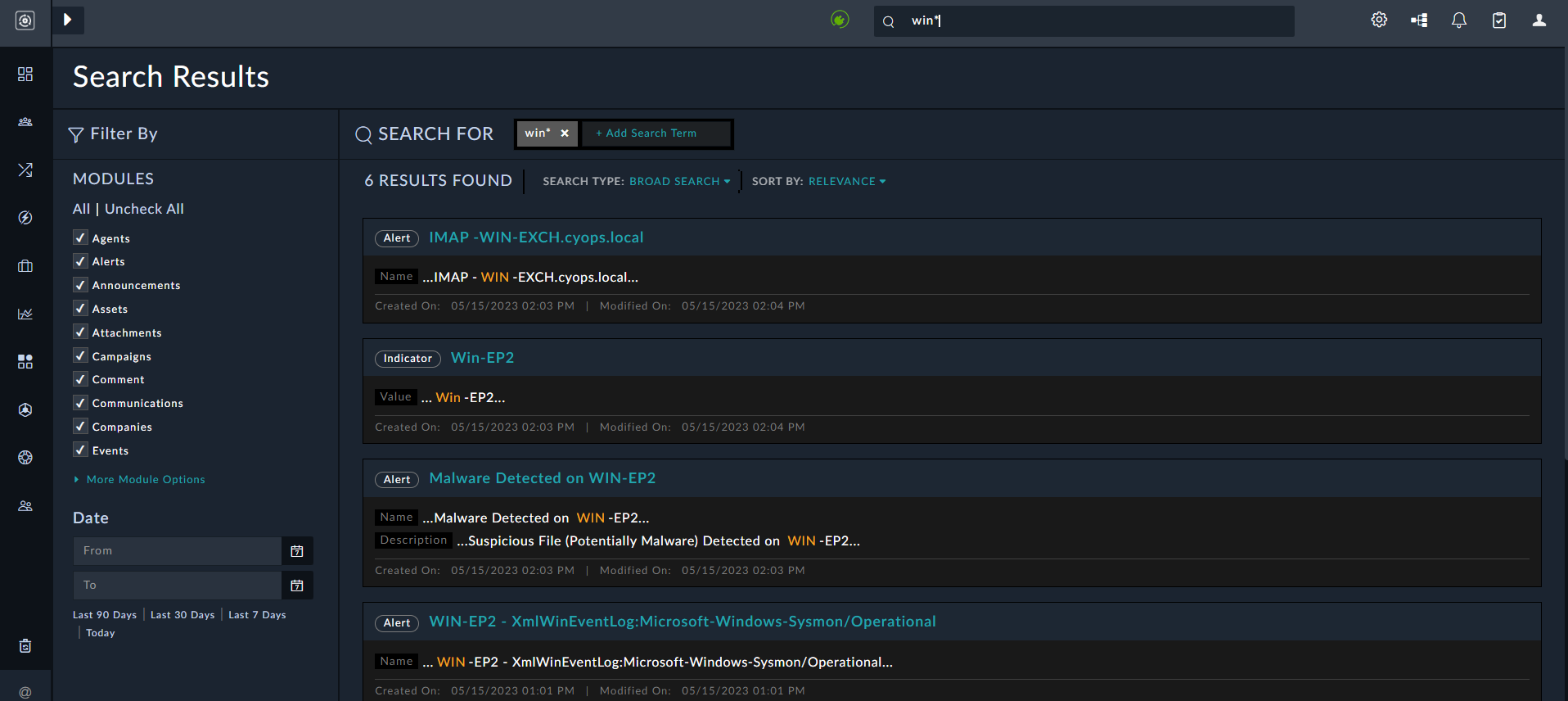This screenshot has width=1568, height=701.
Task: Expand More Module Options
Action: click(140, 479)
